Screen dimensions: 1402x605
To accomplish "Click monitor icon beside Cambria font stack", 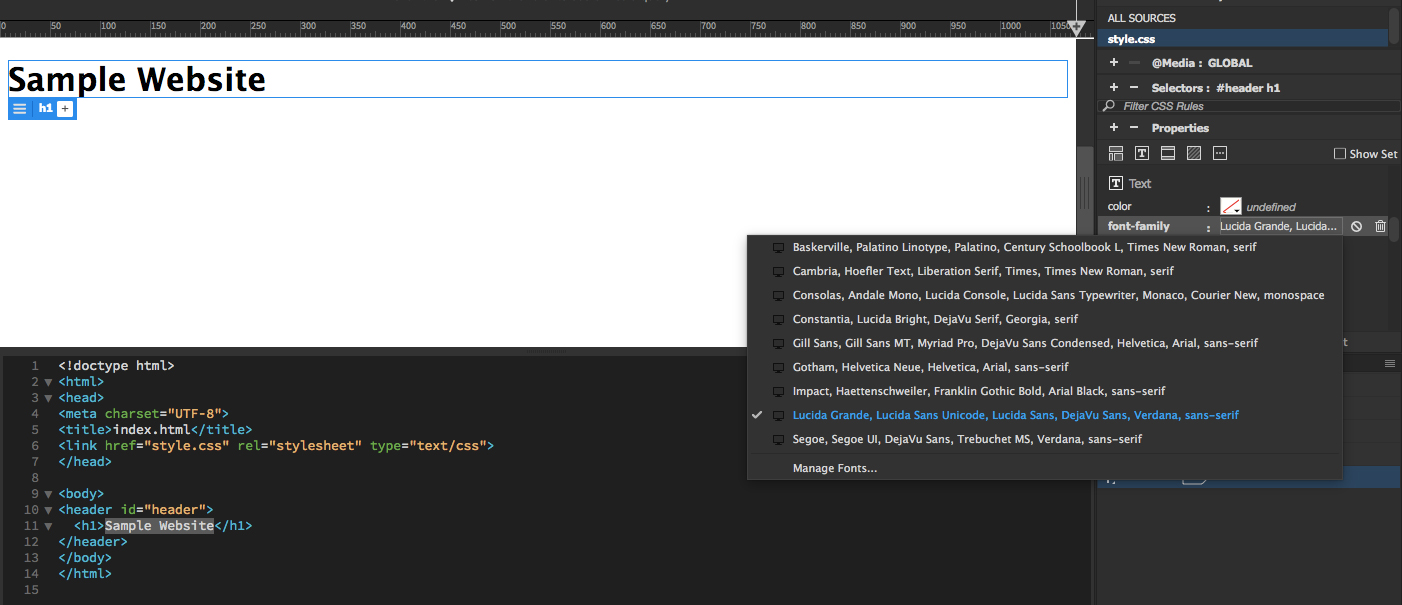I will coord(779,271).
